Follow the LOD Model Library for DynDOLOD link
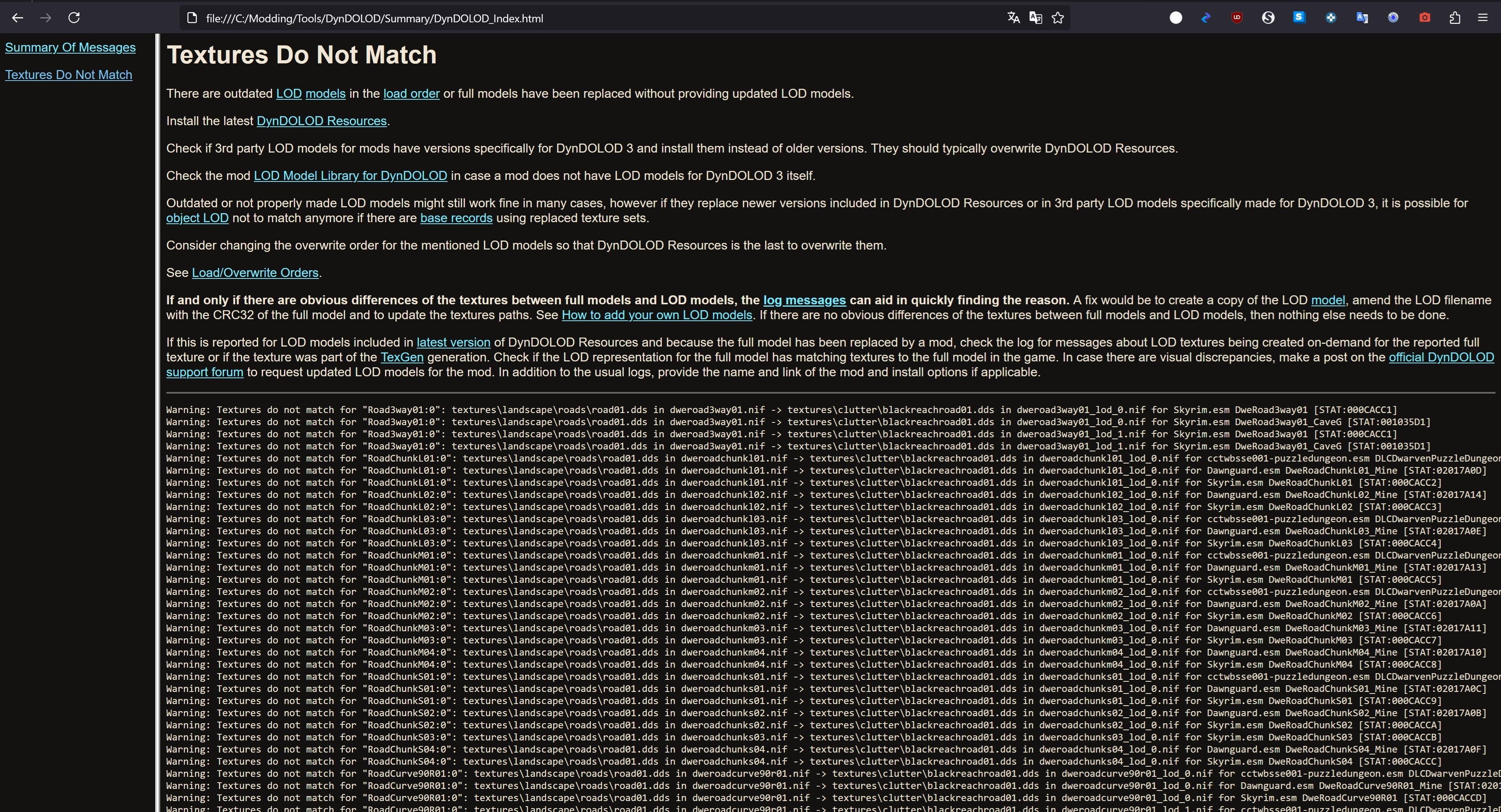The width and height of the screenshot is (1501, 812). click(350, 176)
